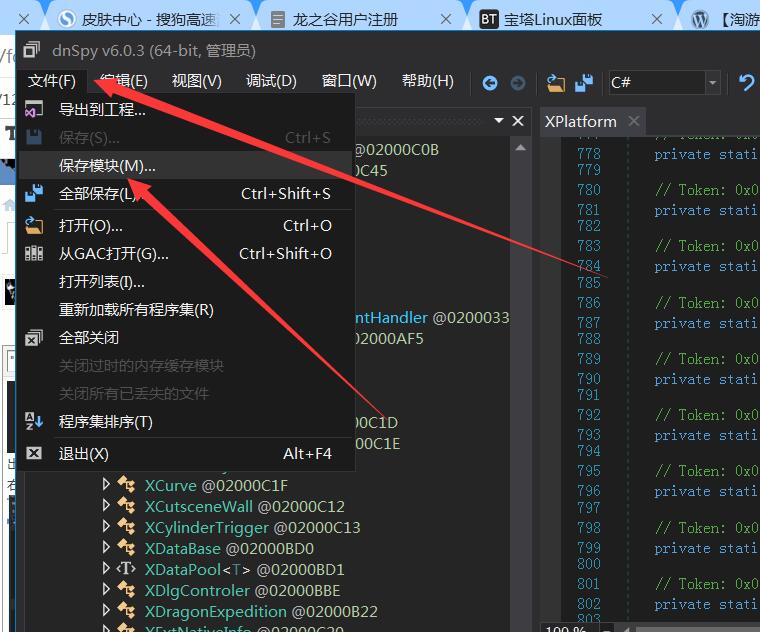The image size is (760, 632).
Task: Select the XPlatform editor tab
Action: coord(580,121)
